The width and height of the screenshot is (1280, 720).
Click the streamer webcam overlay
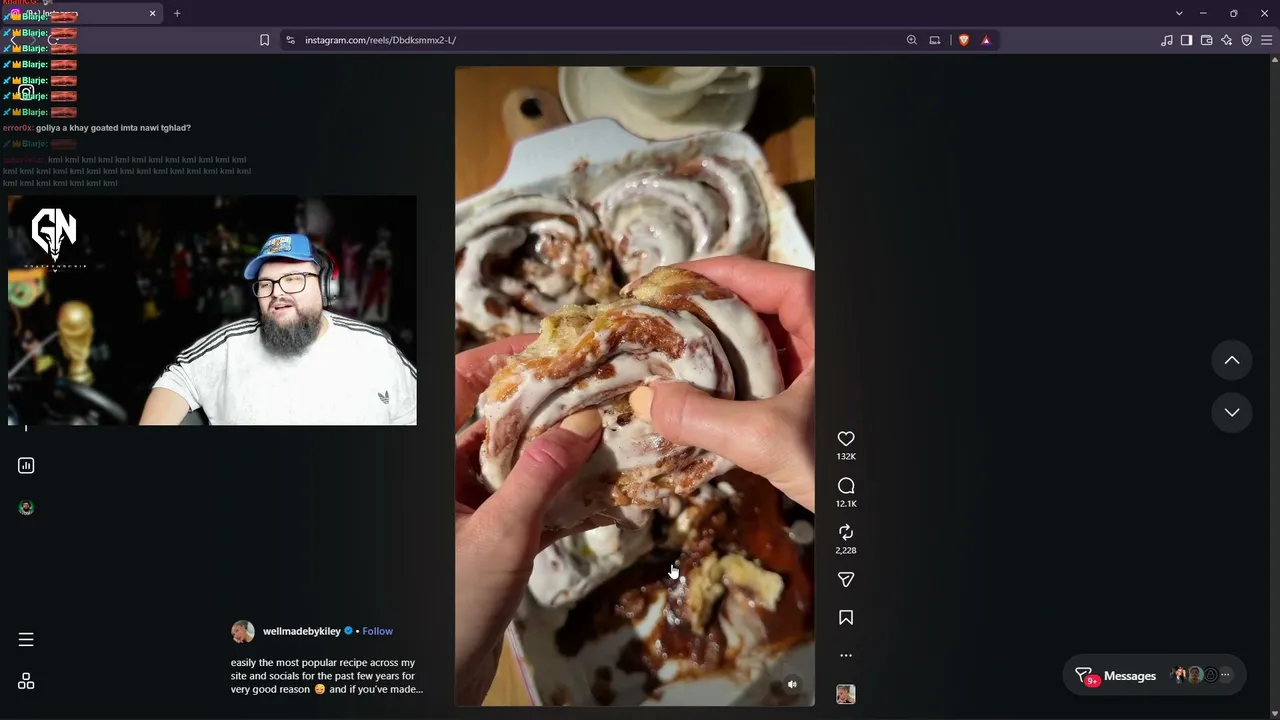212,310
